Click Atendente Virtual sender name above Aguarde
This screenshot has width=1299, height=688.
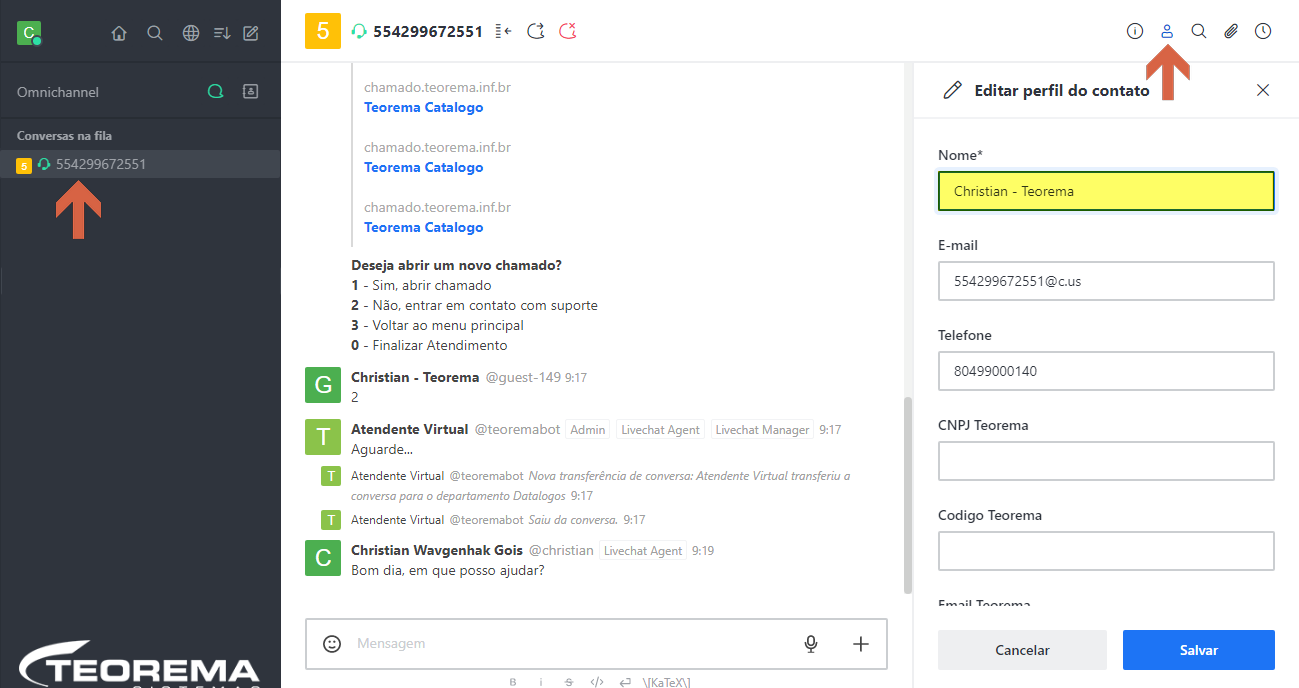[x=409, y=429]
